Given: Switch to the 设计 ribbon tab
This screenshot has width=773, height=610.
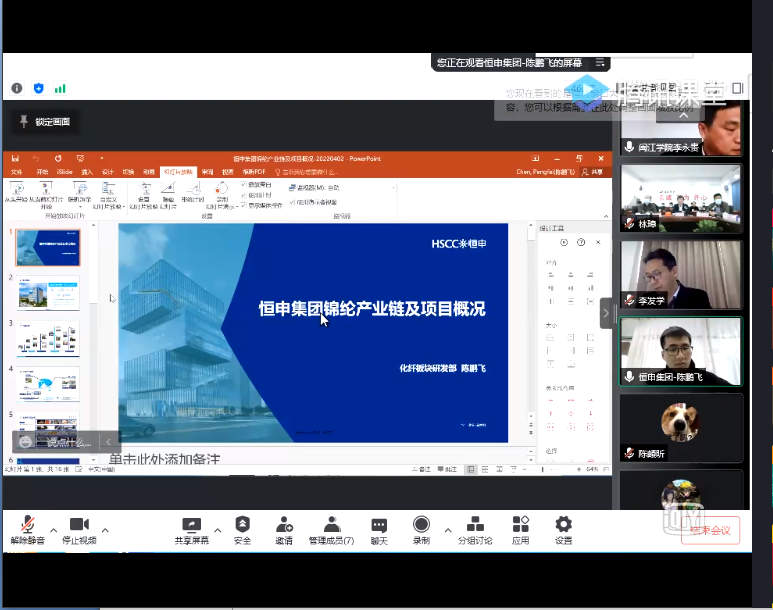Looking at the screenshot, I should click(x=107, y=172).
